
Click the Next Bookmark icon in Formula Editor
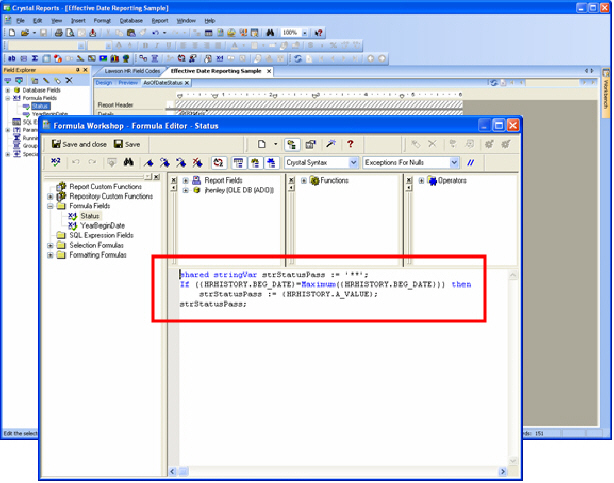(x=165, y=163)
